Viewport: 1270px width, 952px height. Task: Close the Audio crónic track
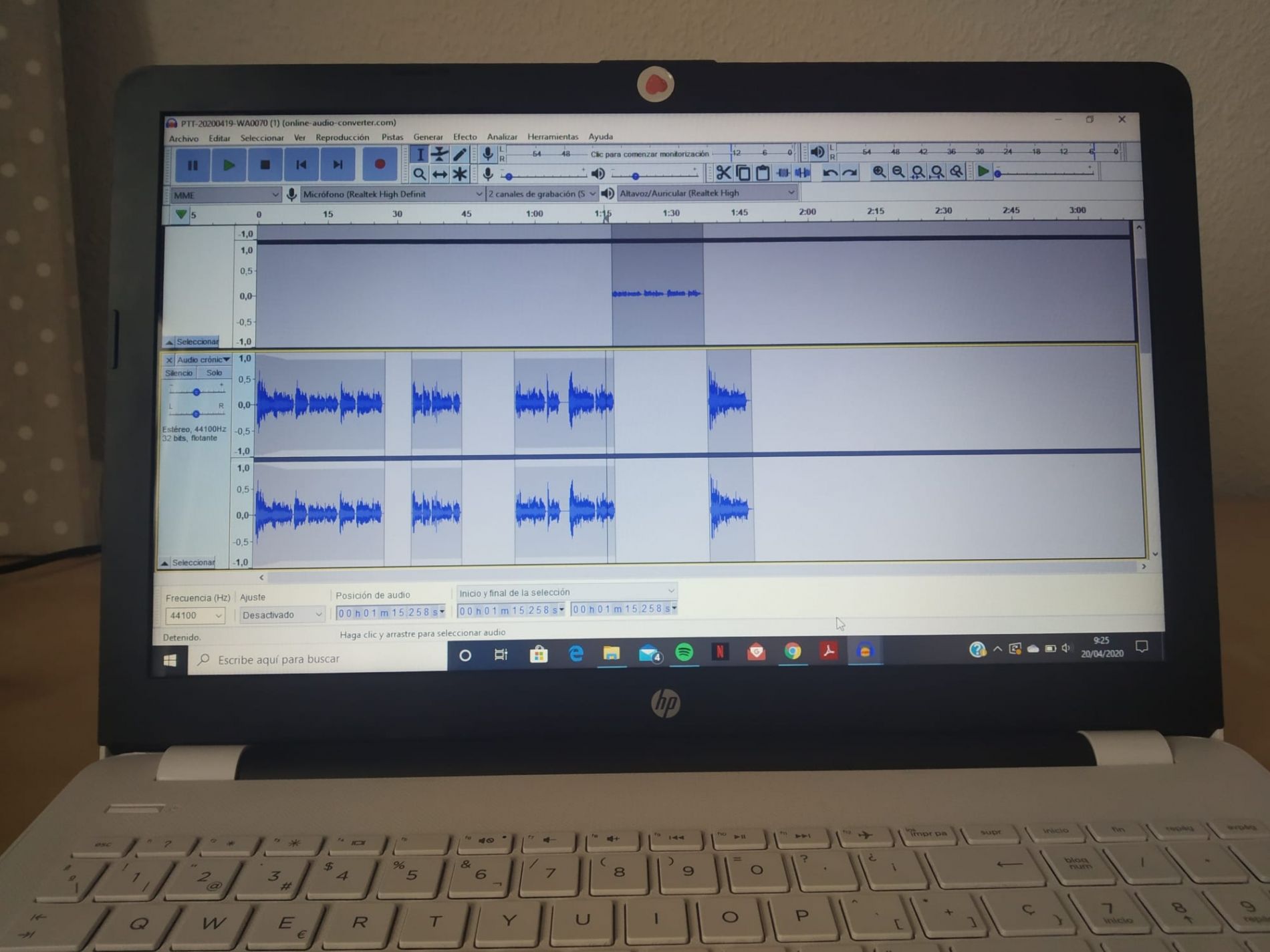169,360
